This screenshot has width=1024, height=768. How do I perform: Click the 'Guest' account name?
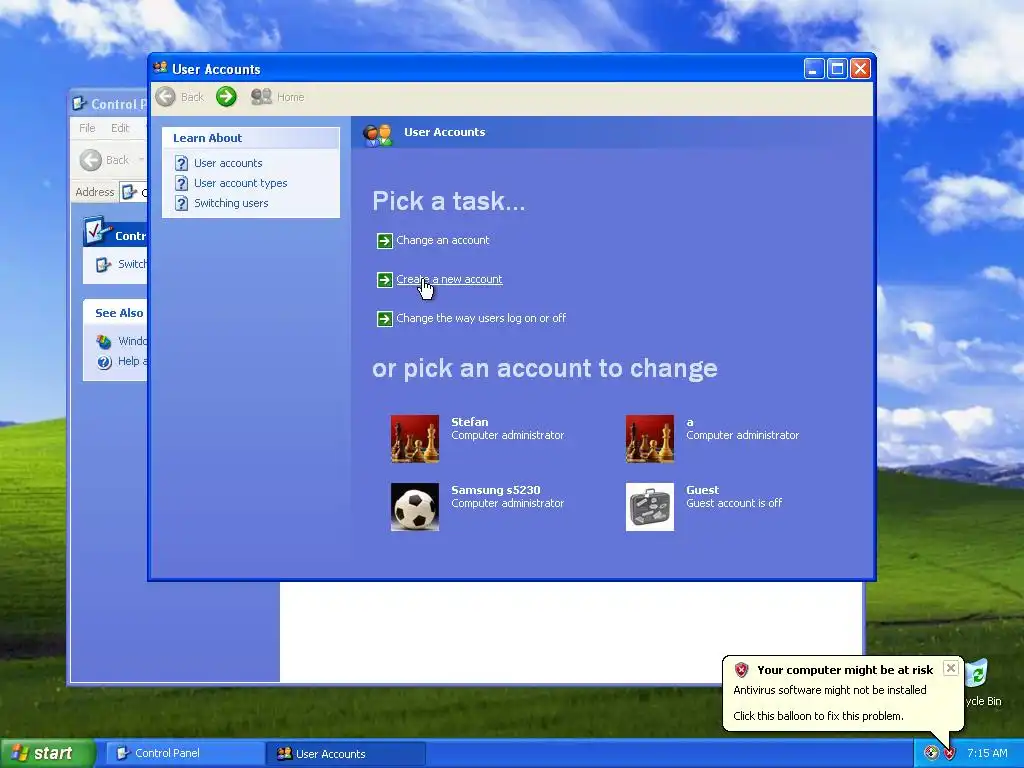[x=702, y=490]
